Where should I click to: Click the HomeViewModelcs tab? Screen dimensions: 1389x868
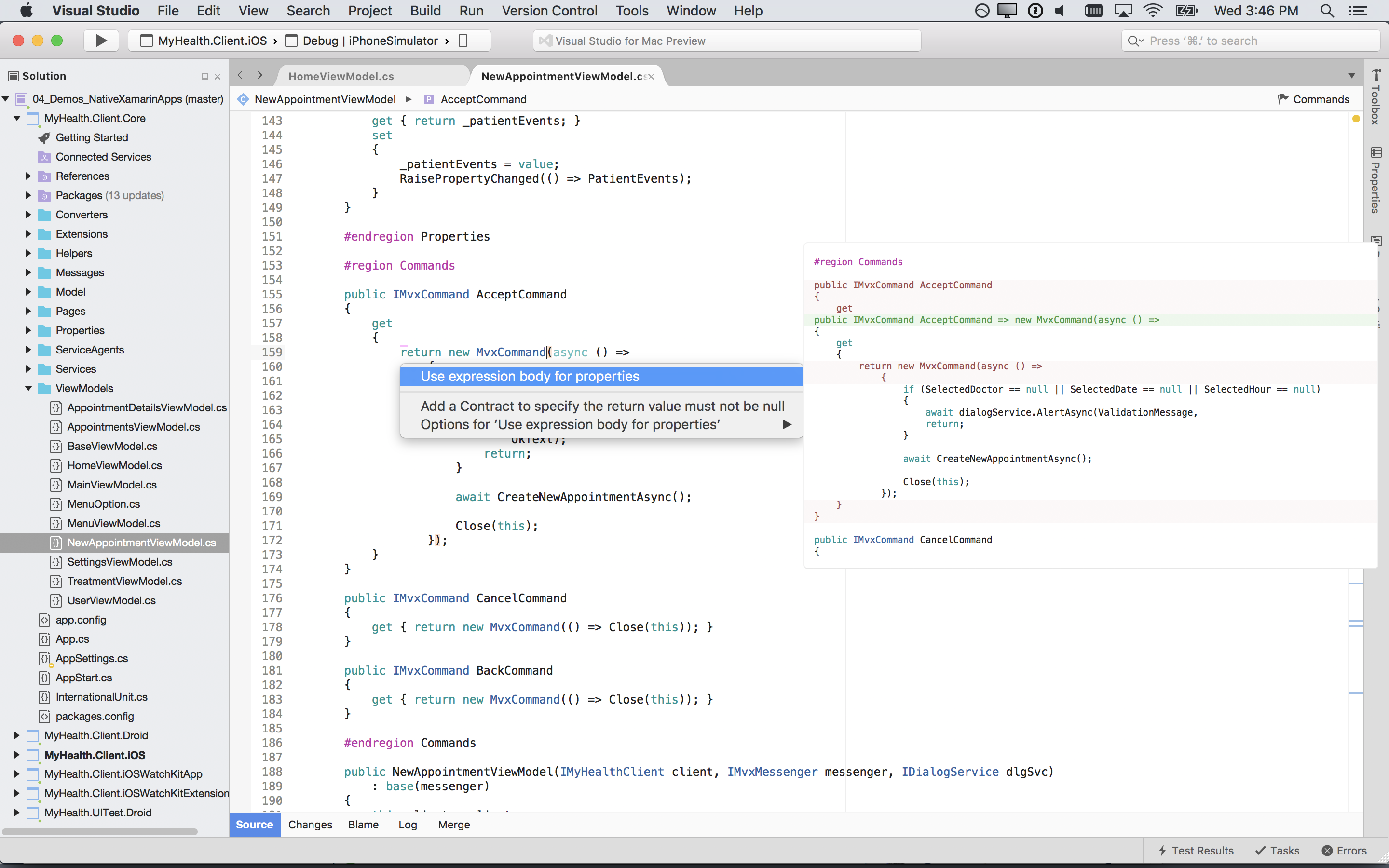point(340,76)
